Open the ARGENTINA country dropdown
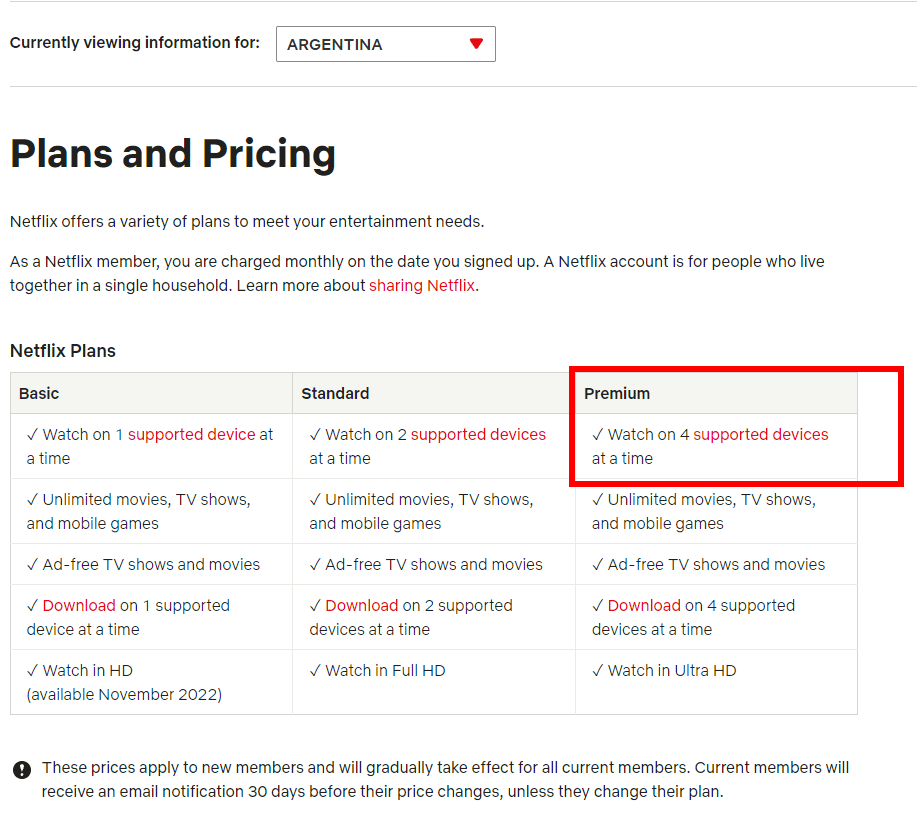Viewport: 917px width, 824px height. tap(385, 44)
